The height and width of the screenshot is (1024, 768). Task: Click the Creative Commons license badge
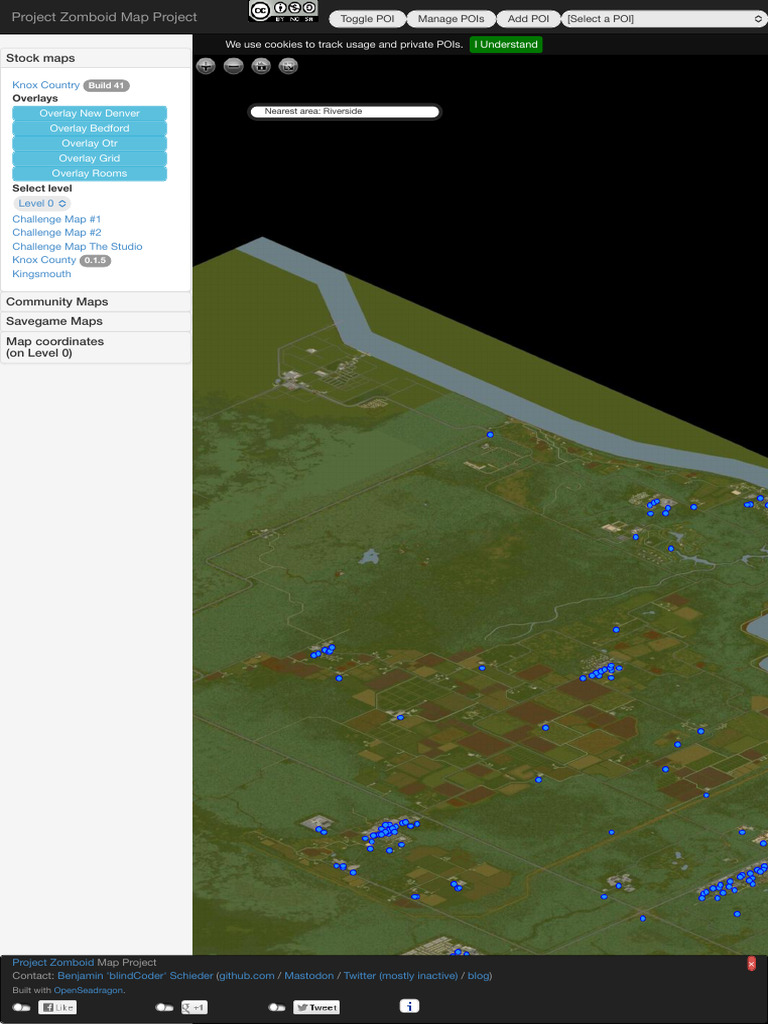pos(283,11)
